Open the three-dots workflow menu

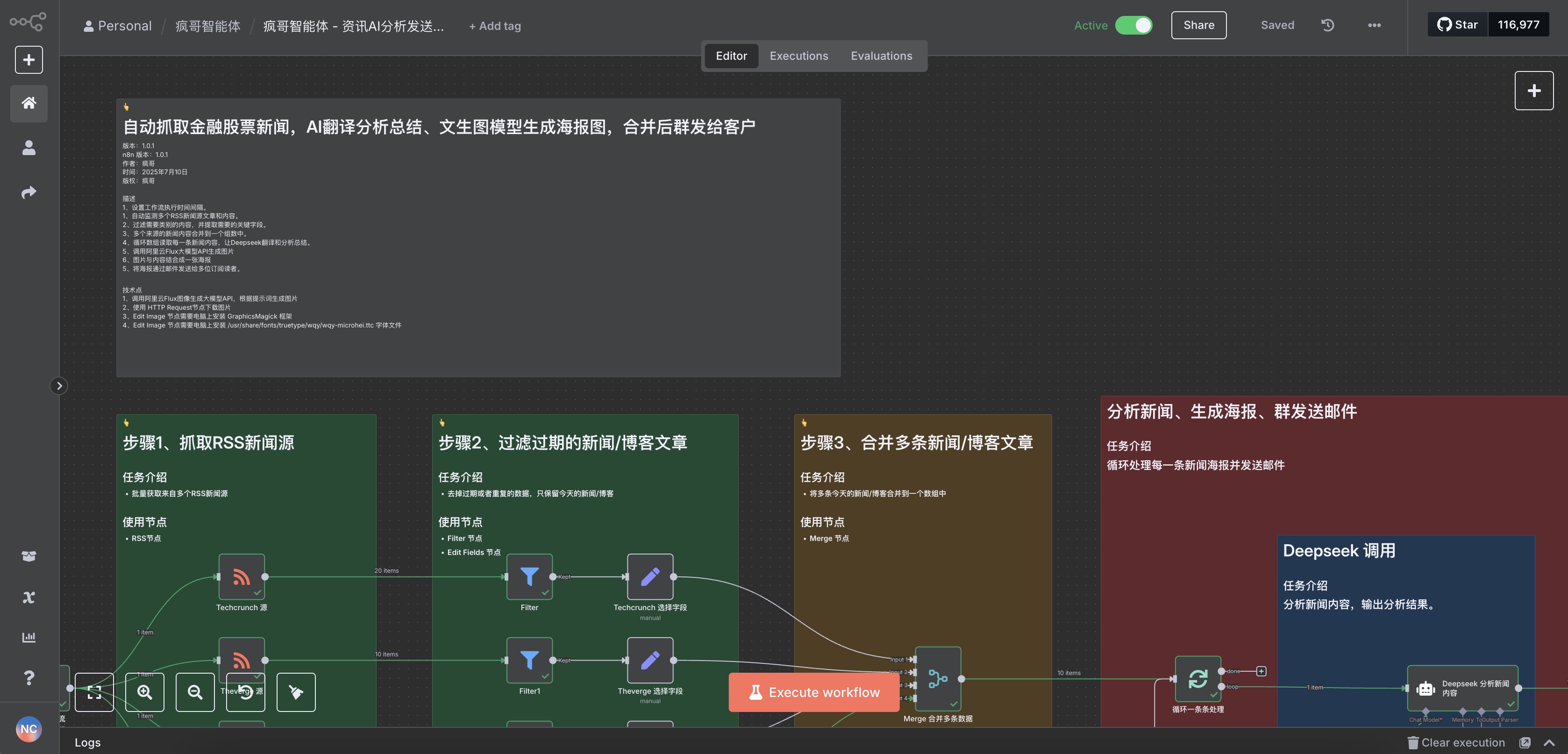coord(1375,25)
